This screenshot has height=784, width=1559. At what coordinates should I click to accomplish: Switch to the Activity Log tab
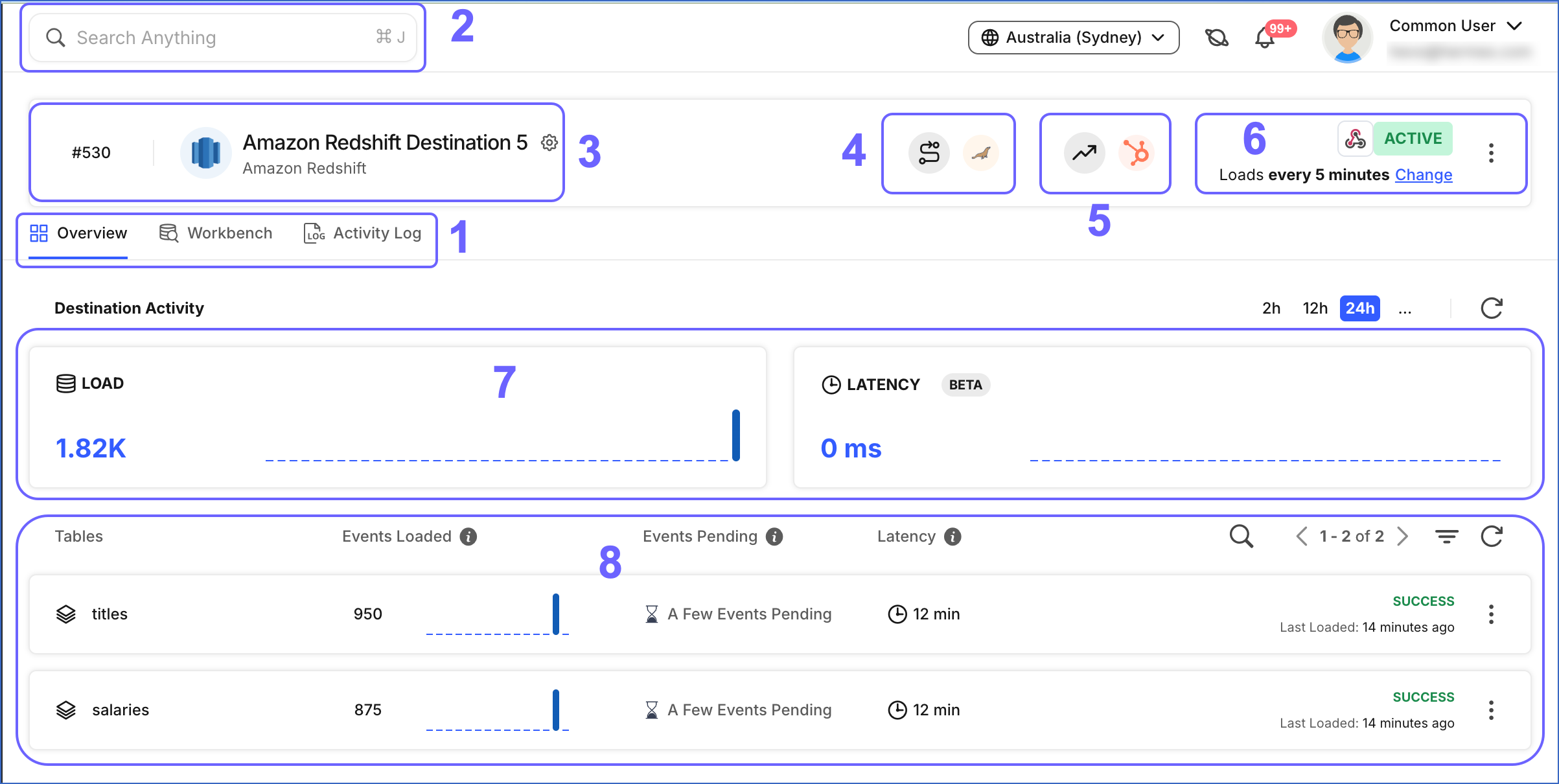point(362,233)
